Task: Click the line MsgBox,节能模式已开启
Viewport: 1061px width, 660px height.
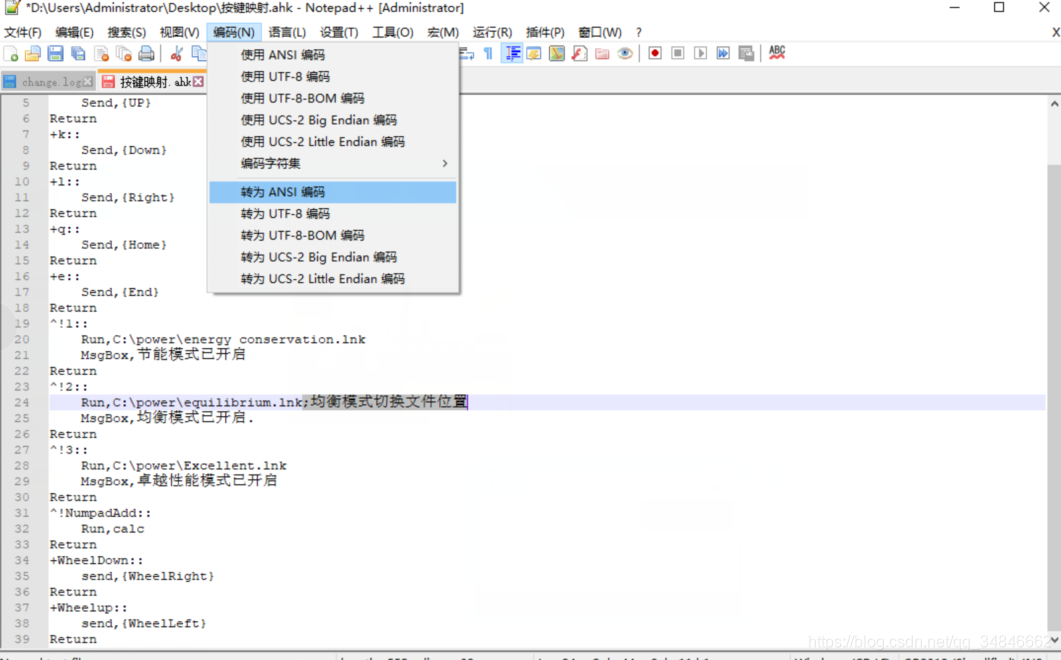Action: pos(163,355)
